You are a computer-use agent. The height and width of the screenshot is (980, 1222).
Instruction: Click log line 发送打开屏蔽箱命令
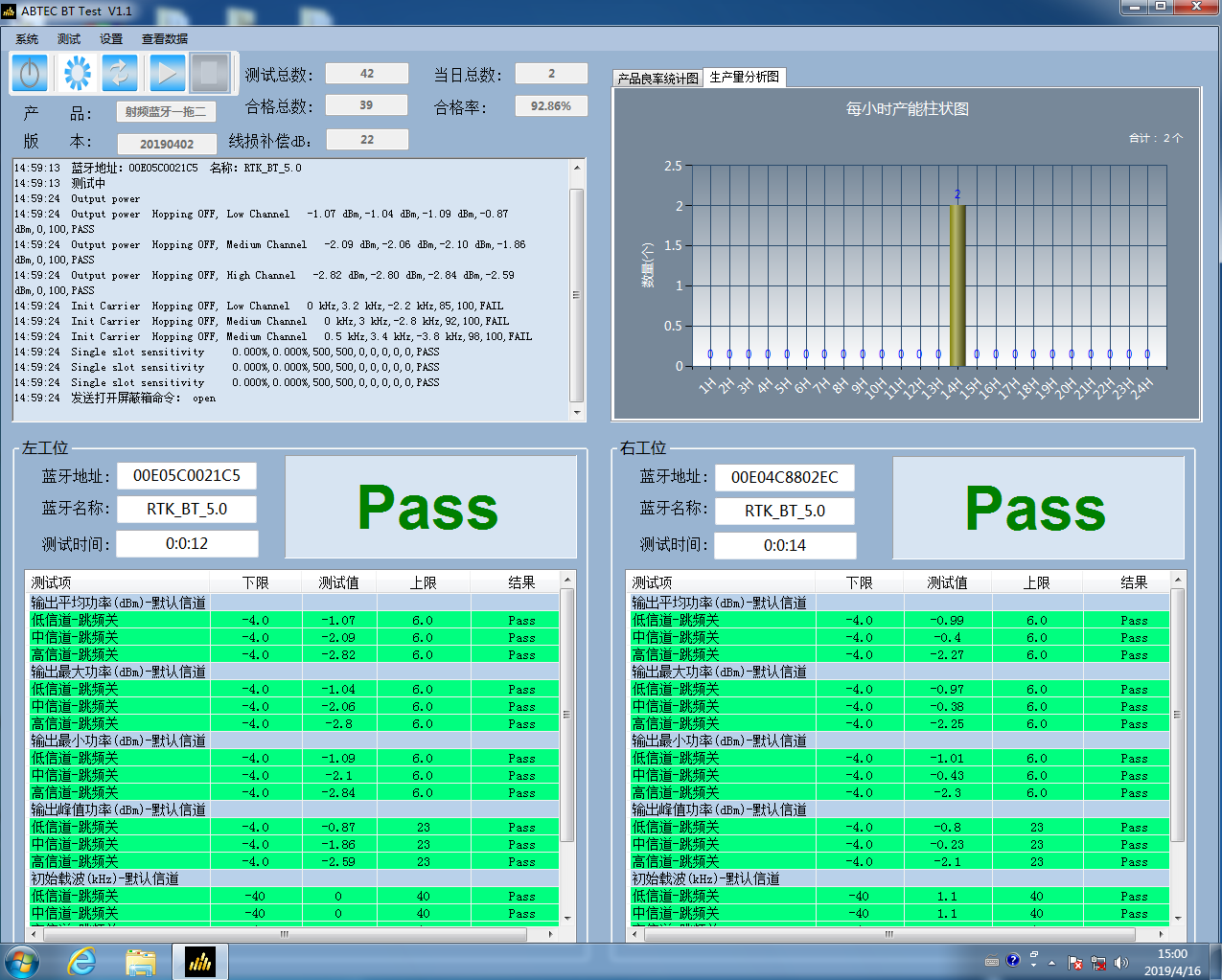(115, 398)
